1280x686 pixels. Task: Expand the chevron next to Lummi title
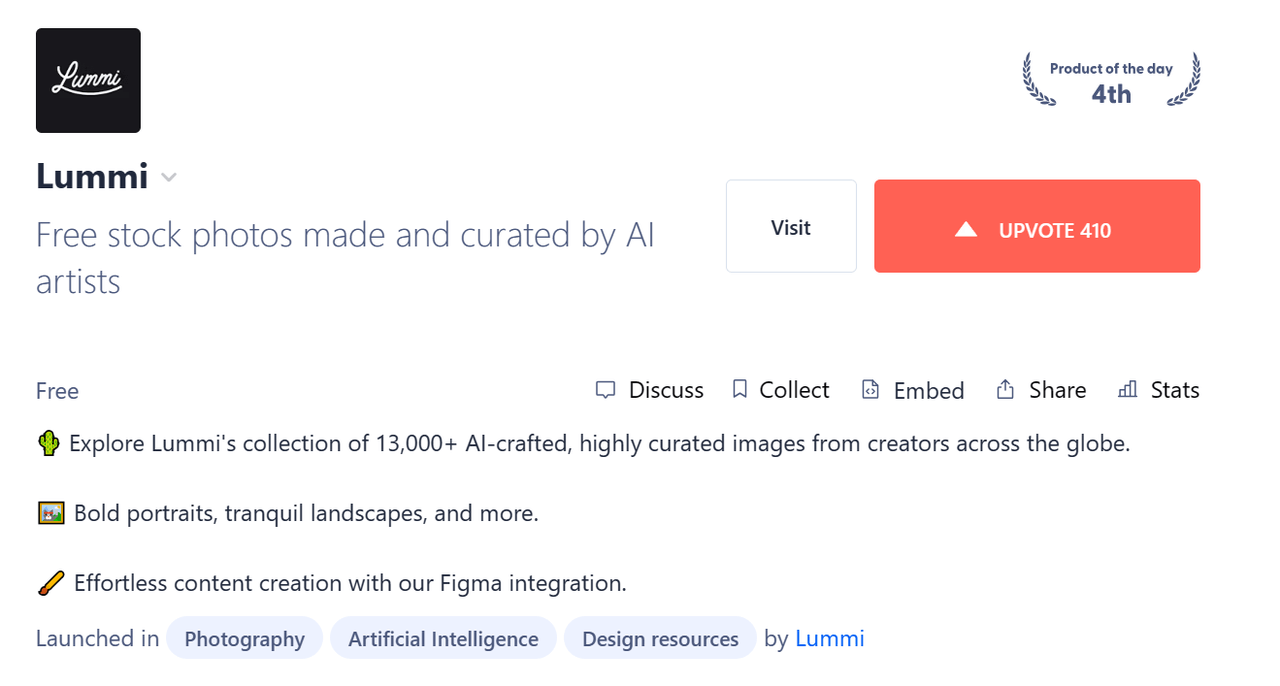pos(169,178)
